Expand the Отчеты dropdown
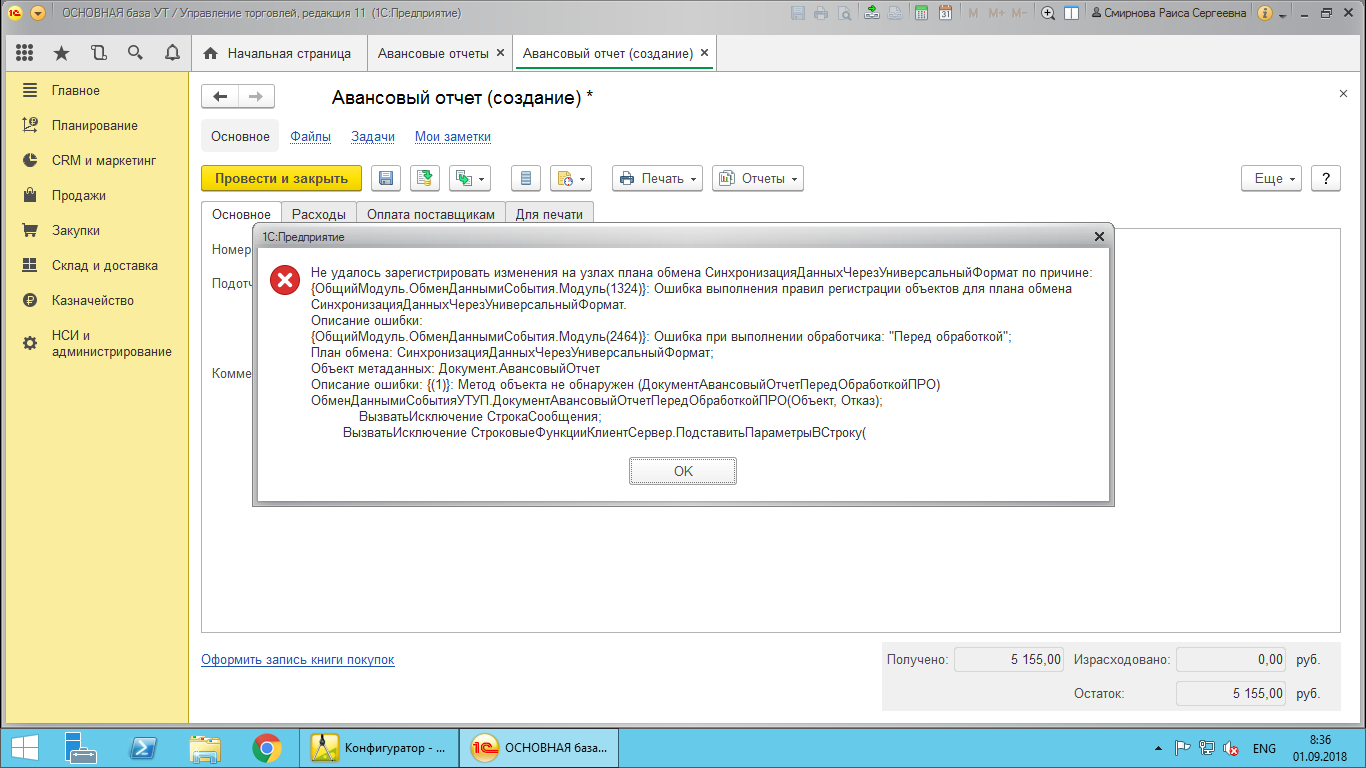 click(x=757, y=179)
